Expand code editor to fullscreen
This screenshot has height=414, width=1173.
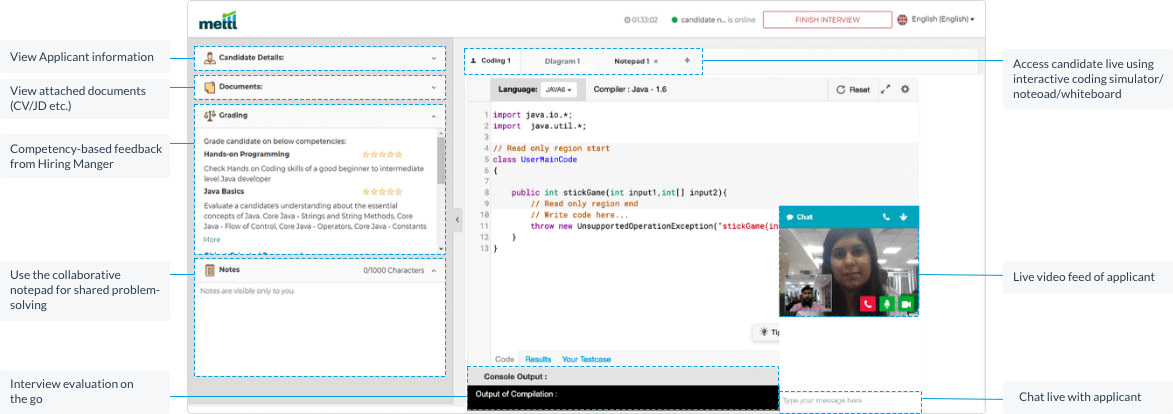885,89
